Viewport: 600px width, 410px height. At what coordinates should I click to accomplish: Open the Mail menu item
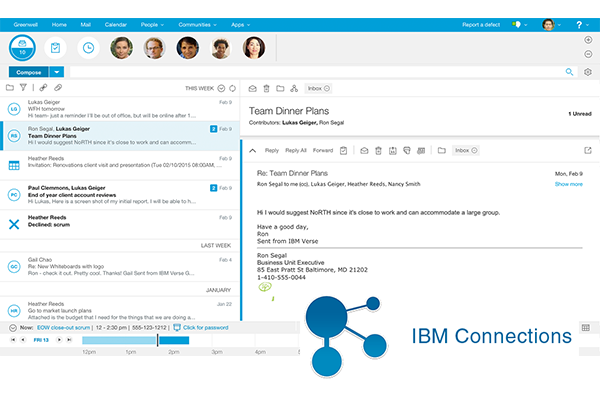[x=85, y=25]
